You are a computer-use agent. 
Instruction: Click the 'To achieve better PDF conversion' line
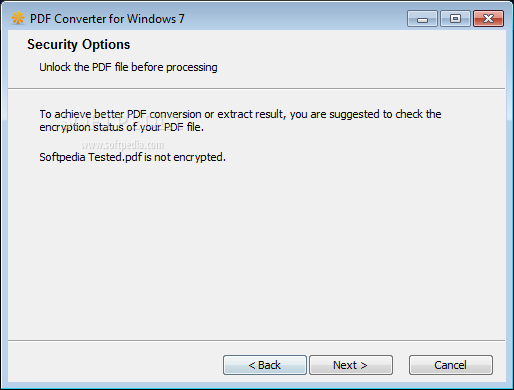point(240,114)
